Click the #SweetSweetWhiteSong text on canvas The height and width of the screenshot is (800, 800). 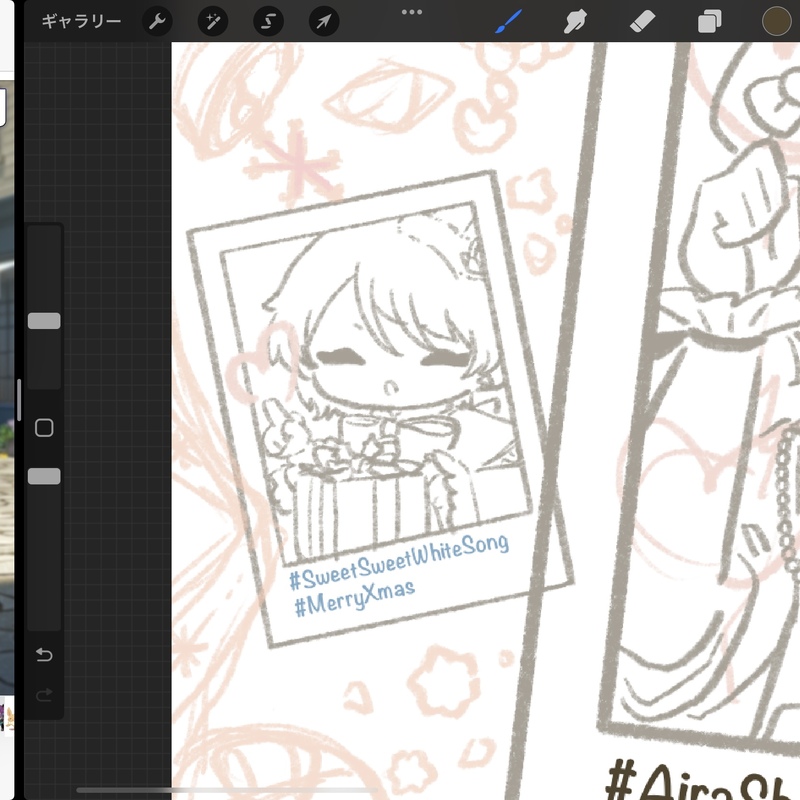click(x=399, y=561)
